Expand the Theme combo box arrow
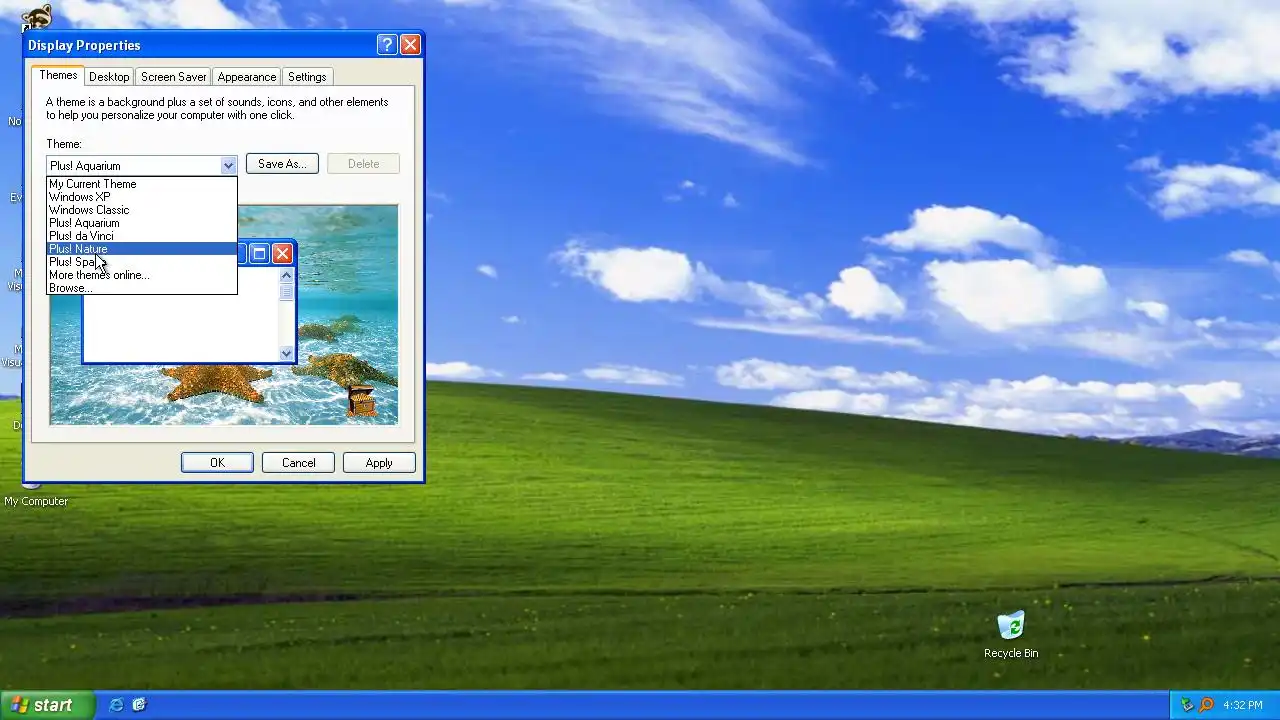1280x720 pixels. pyautogui.click(x=228, y=165)
